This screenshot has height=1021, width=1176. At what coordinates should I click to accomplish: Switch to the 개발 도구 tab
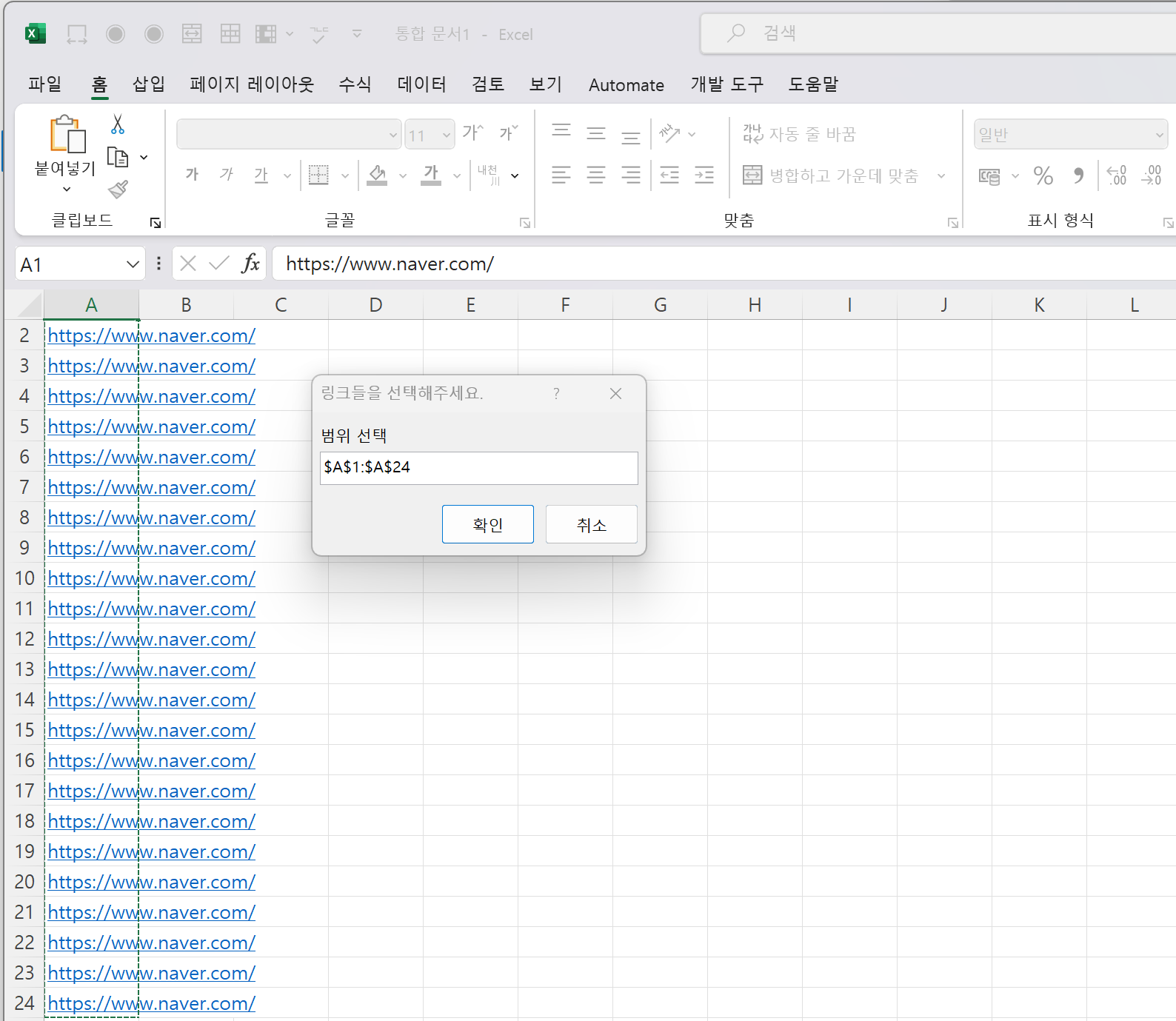tap(726, 84)
